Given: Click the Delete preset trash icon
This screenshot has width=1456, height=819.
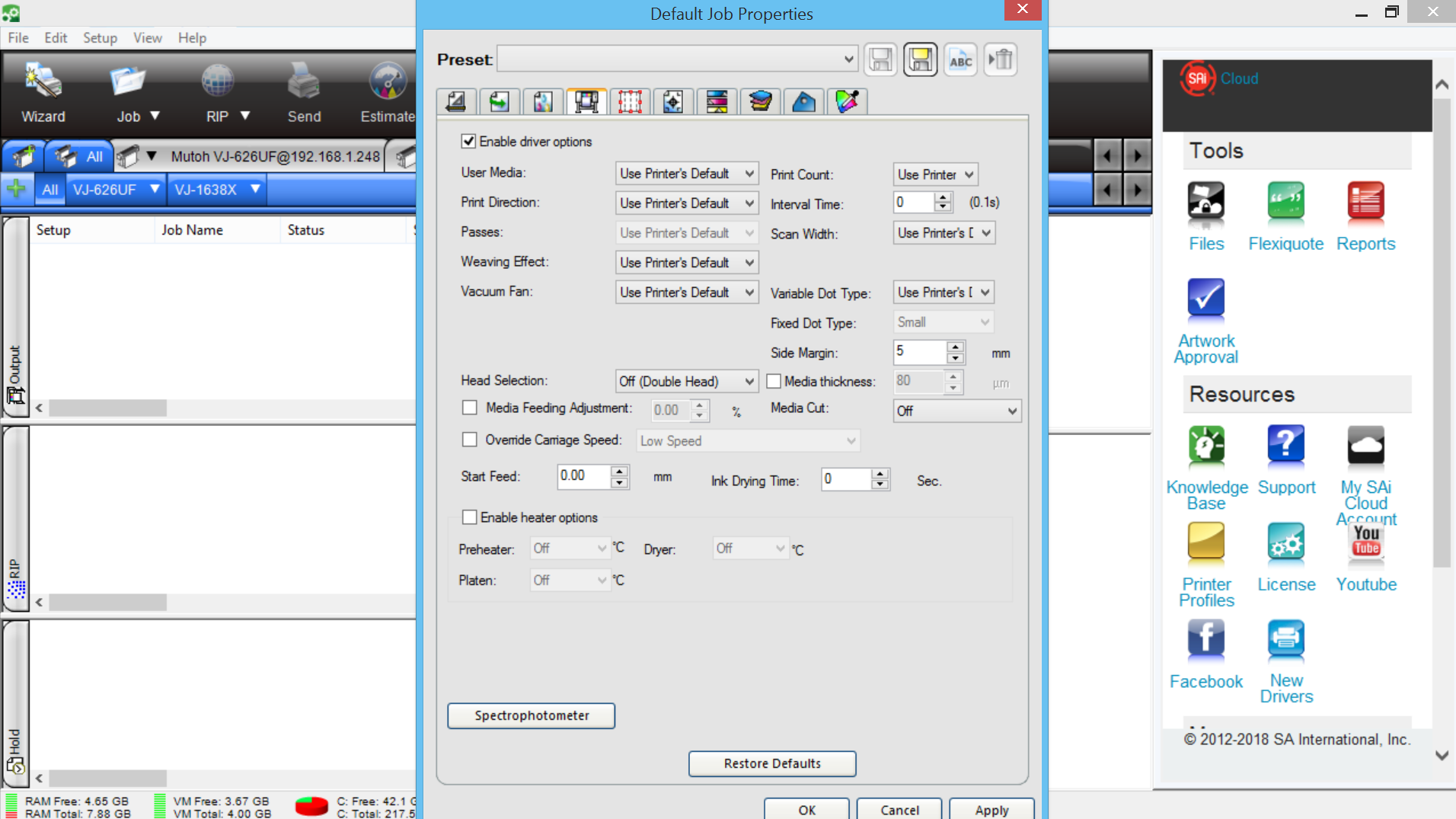Looking at the screenshot, I should point(1001,59).
